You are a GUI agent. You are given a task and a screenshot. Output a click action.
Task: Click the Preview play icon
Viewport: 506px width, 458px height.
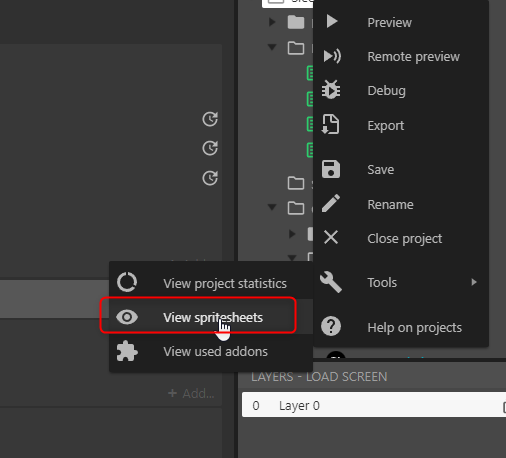332,22
